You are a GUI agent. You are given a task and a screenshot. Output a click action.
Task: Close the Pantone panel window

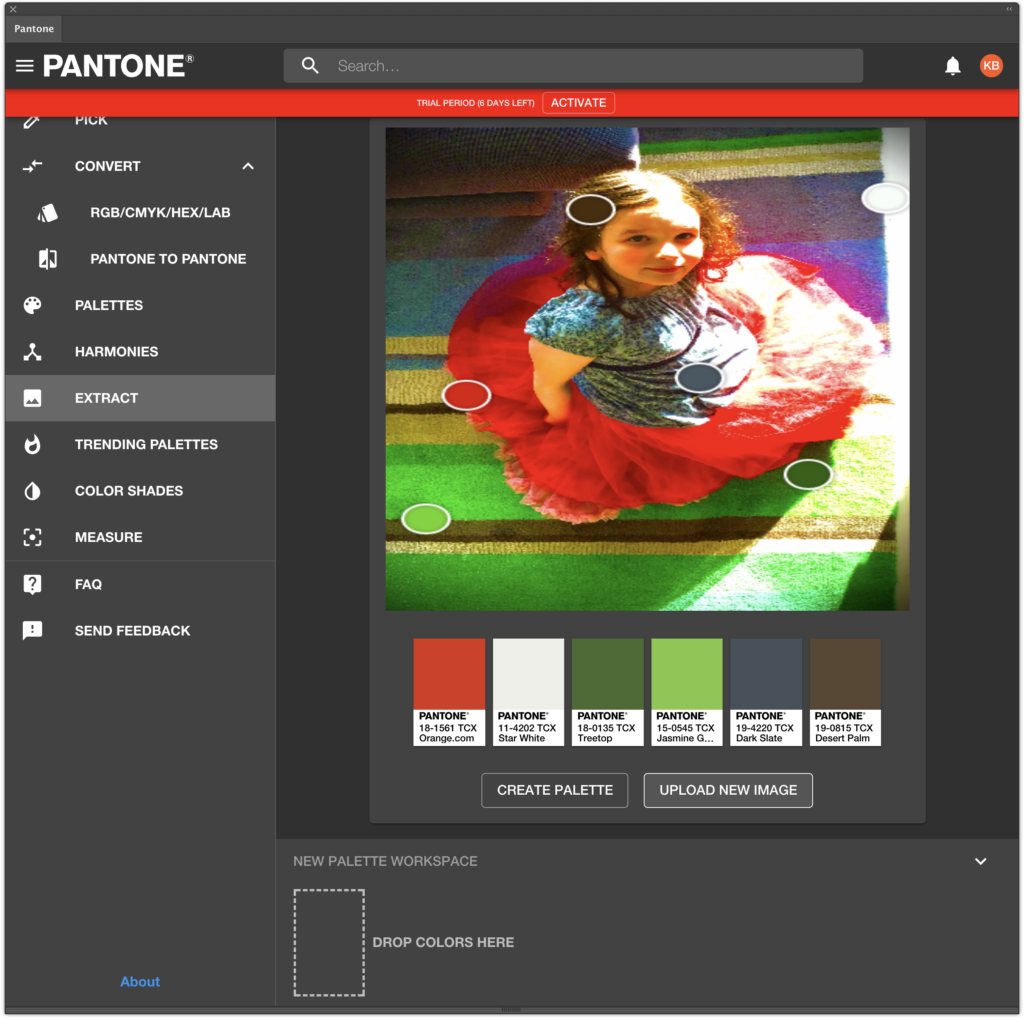(x=13, y=9)
